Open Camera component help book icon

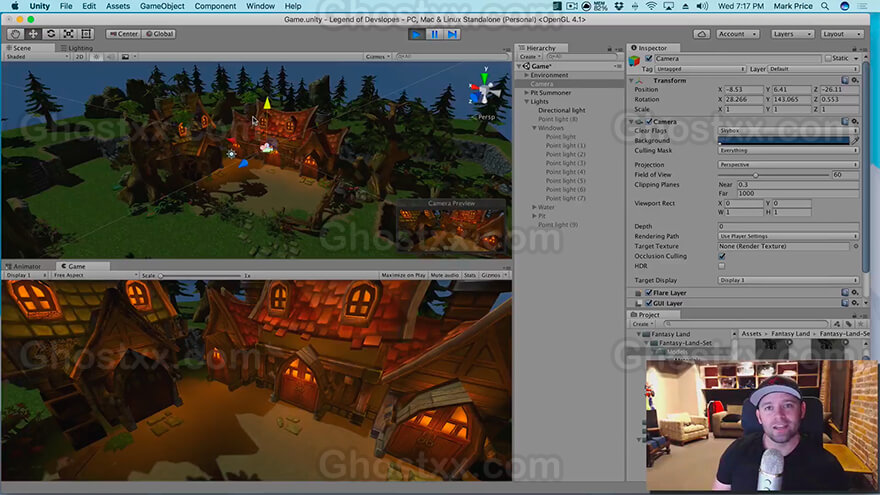pos(845,121)
